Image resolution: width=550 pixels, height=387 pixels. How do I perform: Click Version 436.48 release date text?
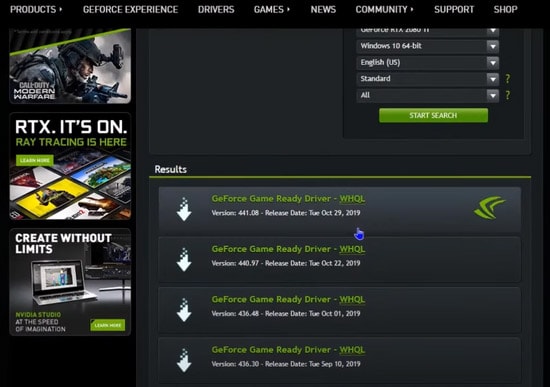click(x=286, y=314)
